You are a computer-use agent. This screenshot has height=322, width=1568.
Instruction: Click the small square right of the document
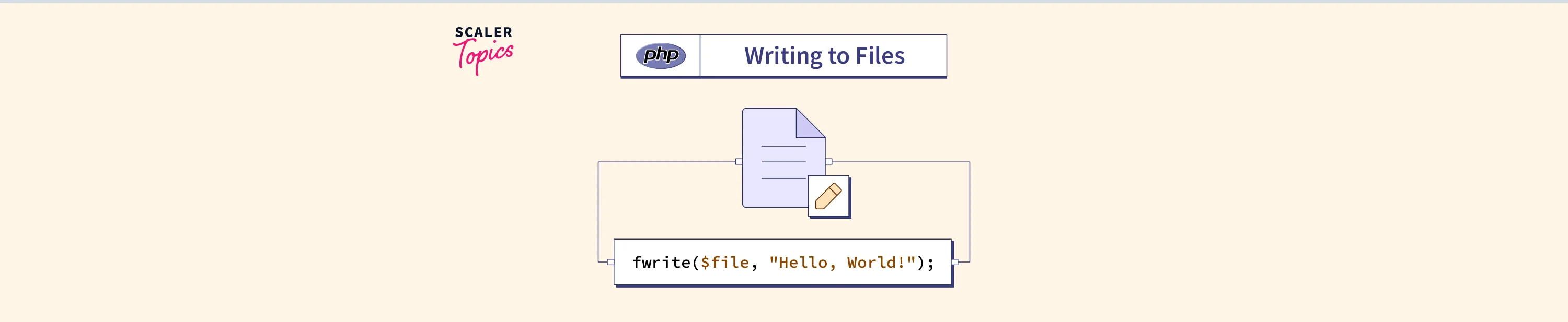[828, 162]
